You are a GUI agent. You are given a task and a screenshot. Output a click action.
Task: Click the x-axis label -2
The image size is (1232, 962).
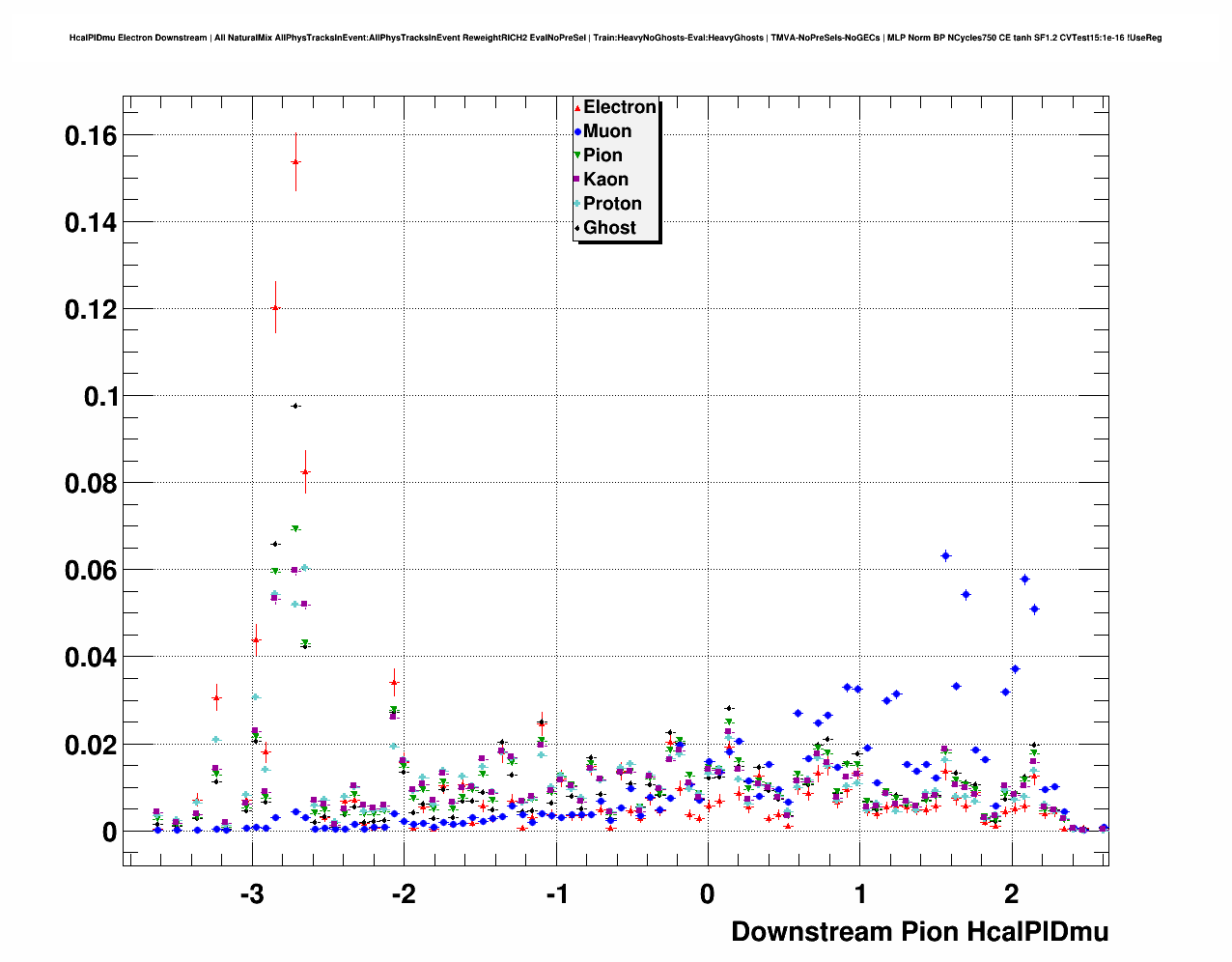click(404, 894)
